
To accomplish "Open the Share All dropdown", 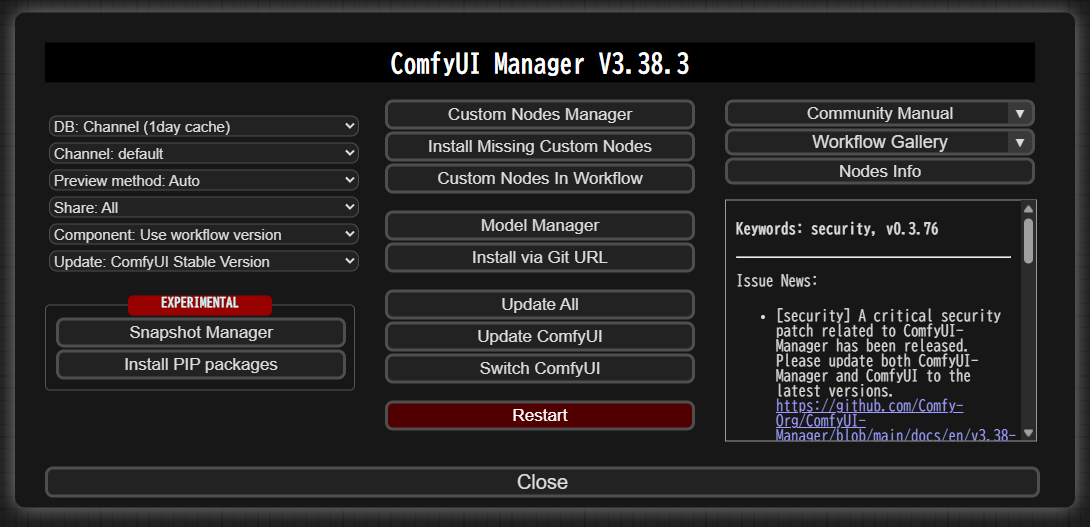I will 204,207.
